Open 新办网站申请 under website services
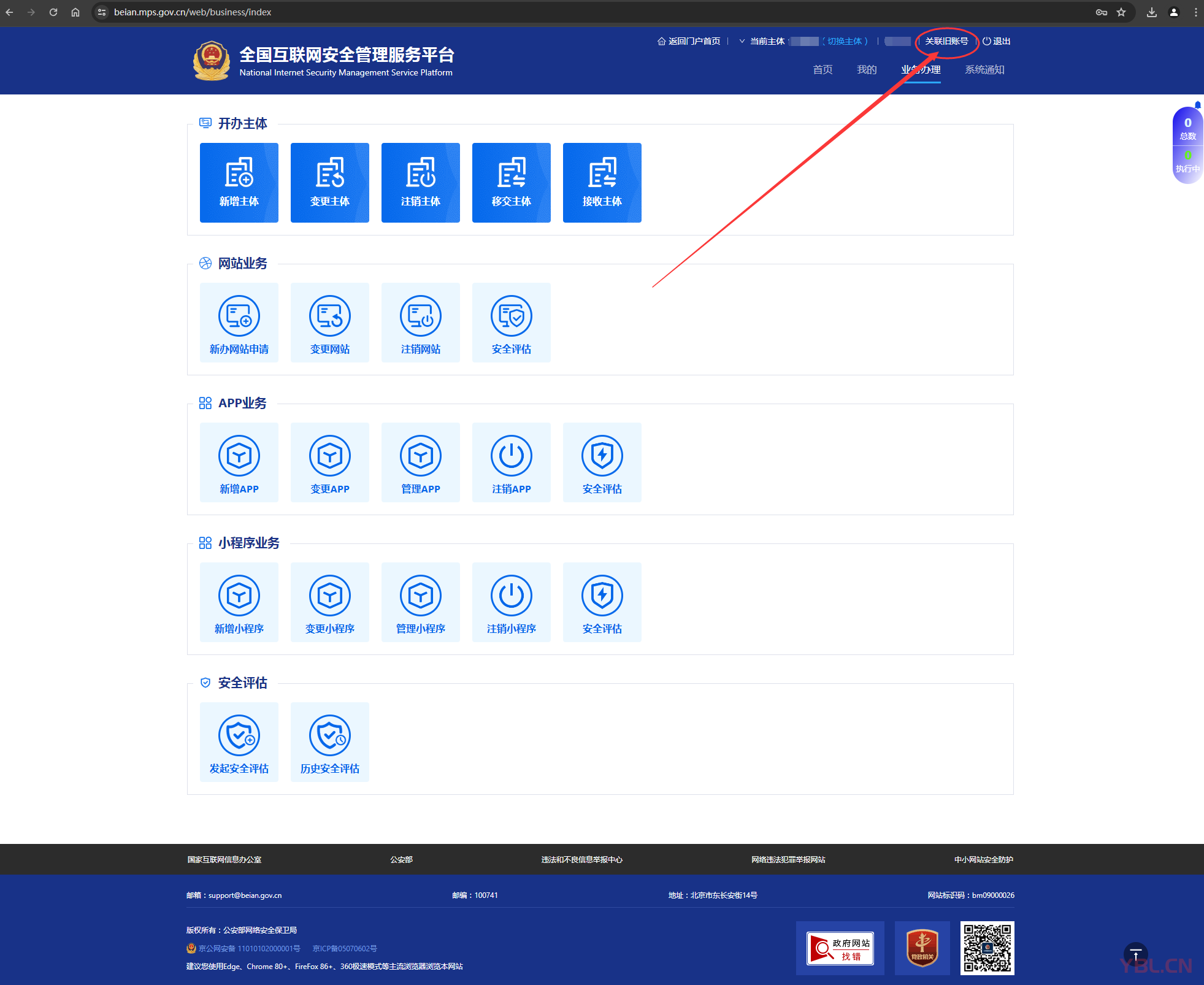This screenshot has width=1204, height=985. pyautogui.click(x=239, y=322)
